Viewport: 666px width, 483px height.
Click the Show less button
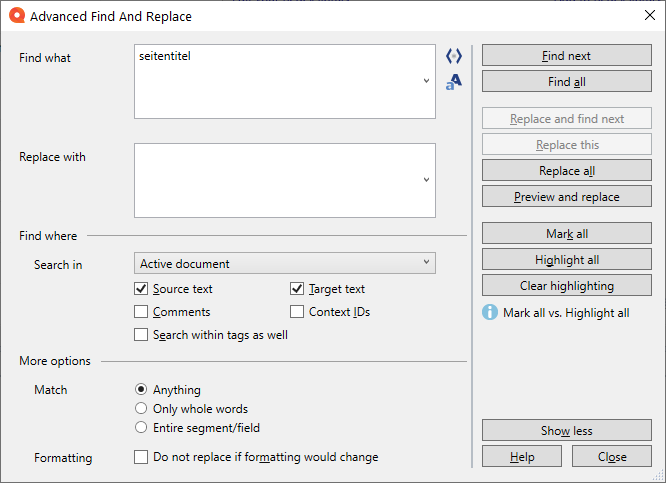coord(567,431)
